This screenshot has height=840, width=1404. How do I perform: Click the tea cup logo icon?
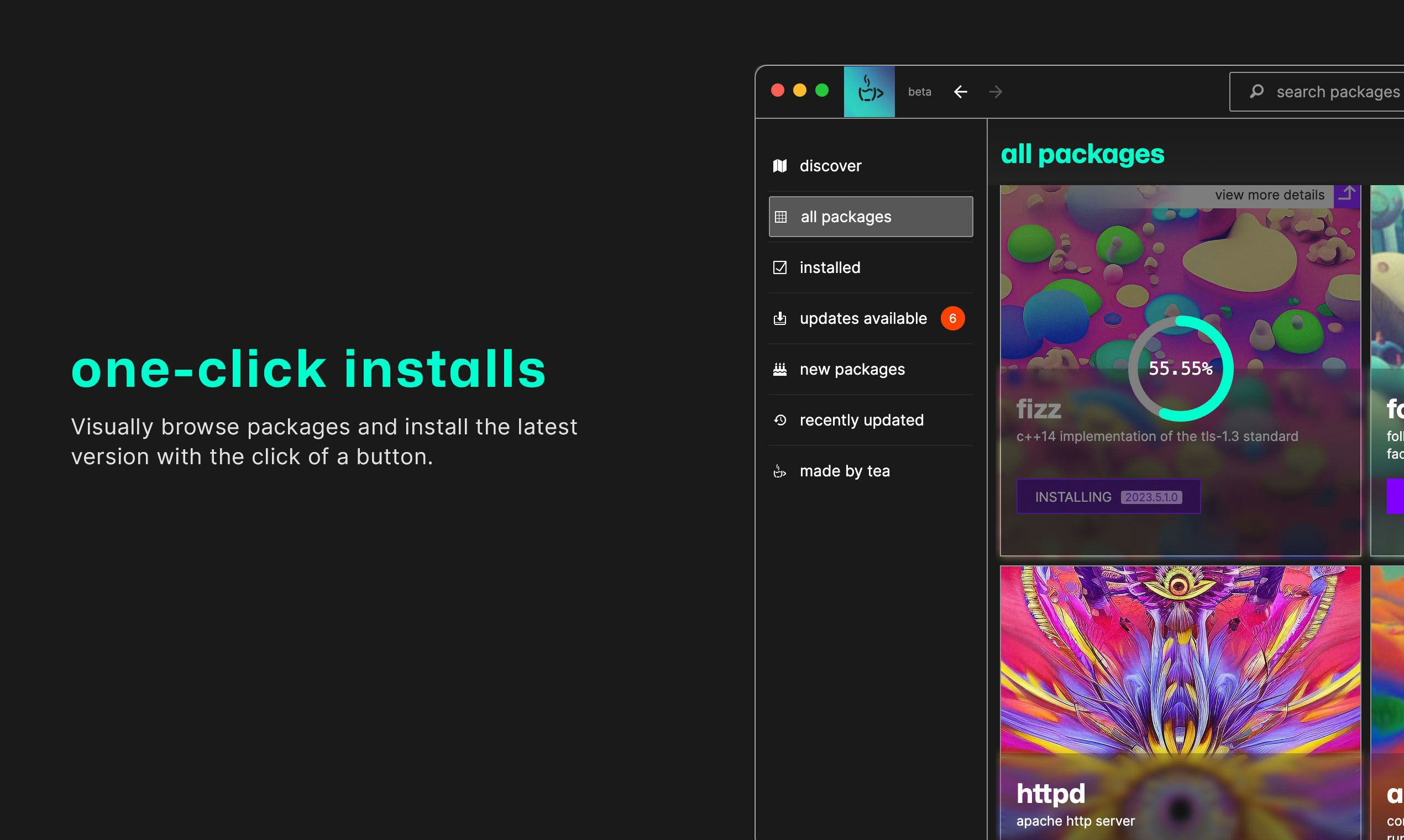[x=869, y=91]
